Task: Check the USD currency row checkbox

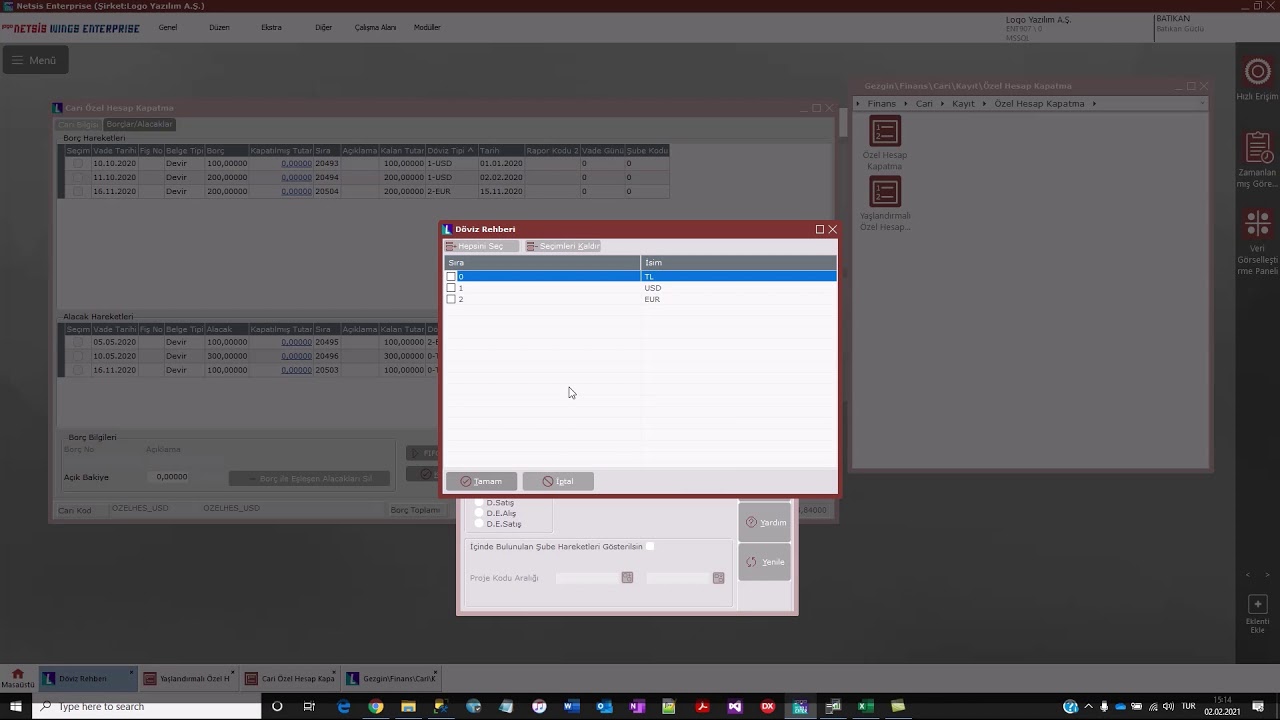Action: click(451, 288)
